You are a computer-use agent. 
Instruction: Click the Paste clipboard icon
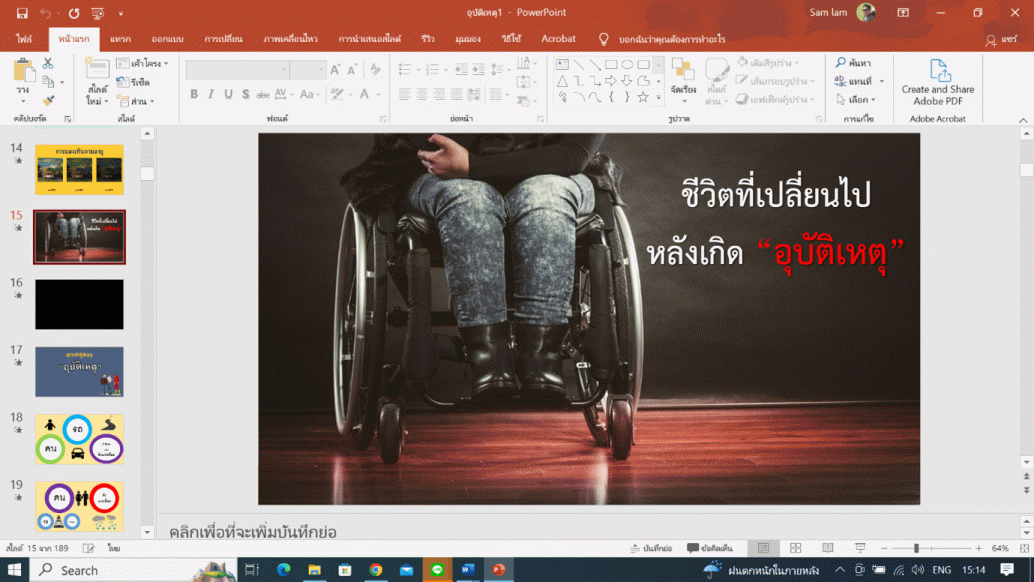[x=23, y=70]
